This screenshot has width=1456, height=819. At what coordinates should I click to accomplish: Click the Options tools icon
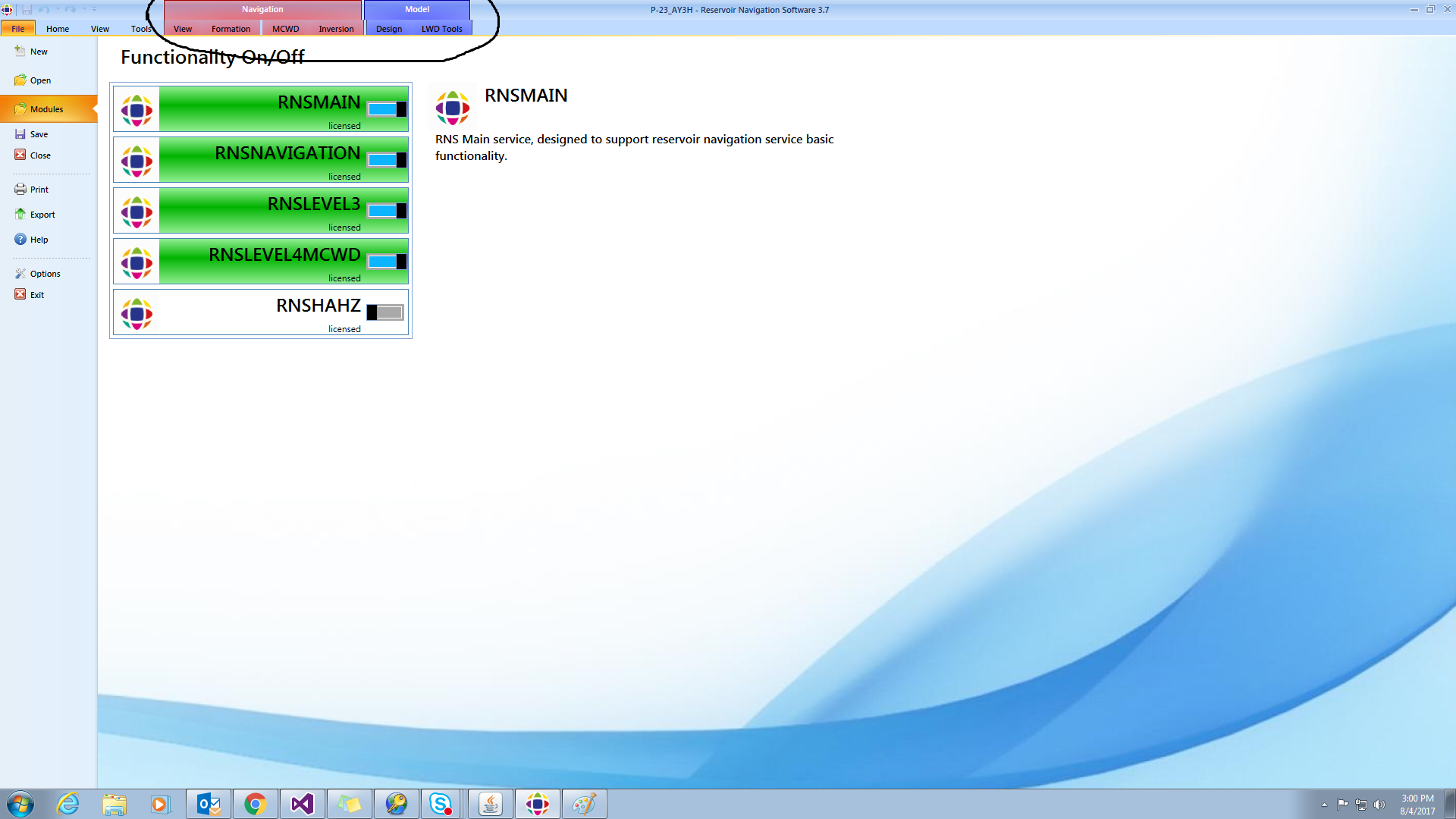pos(20,273)
